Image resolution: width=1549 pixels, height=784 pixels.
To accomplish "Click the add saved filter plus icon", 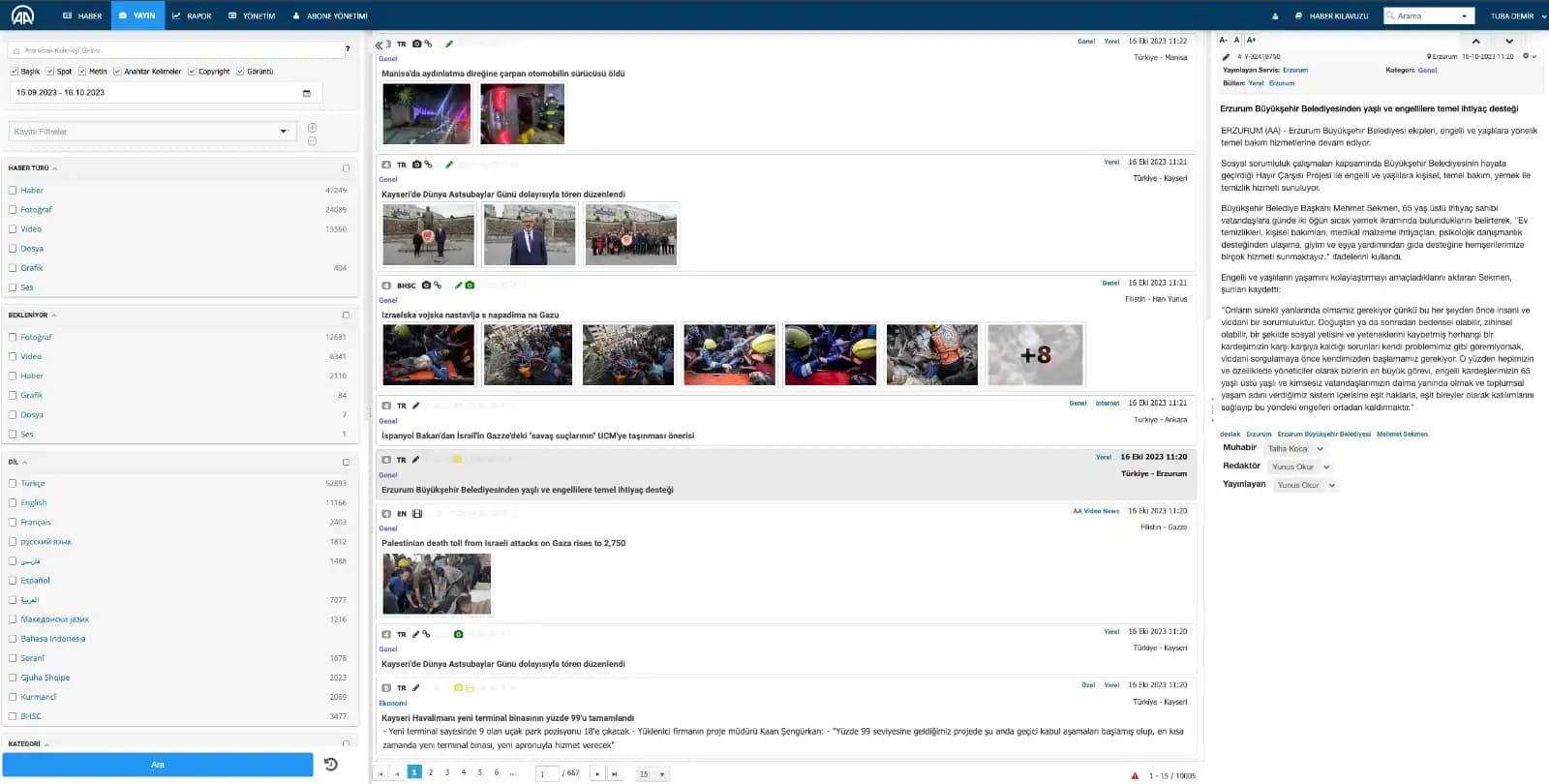I will 312,128.
